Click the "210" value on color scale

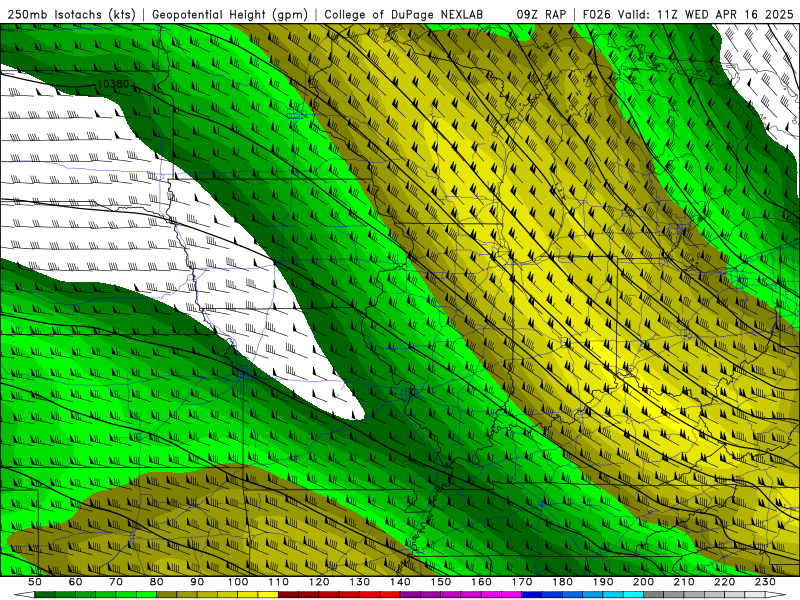point(684,582)
